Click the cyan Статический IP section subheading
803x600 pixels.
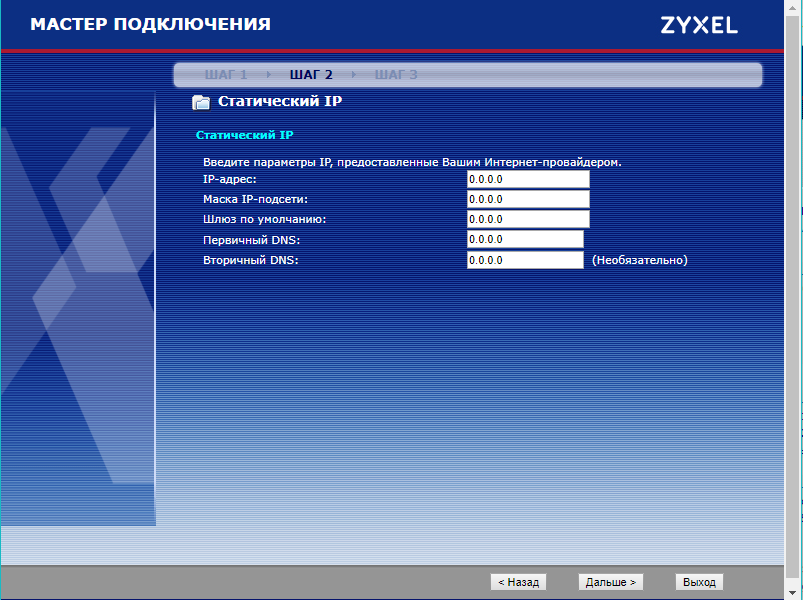244,134
